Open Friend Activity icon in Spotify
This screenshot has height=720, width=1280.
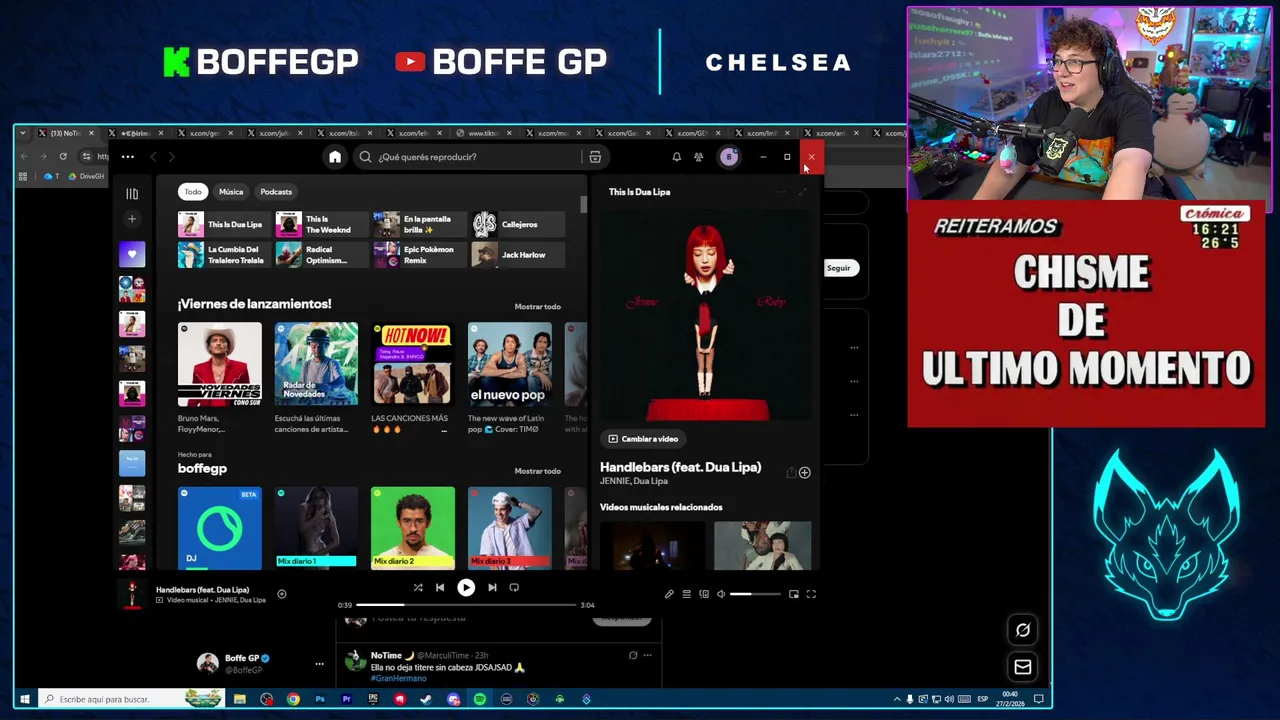point(699,157)
